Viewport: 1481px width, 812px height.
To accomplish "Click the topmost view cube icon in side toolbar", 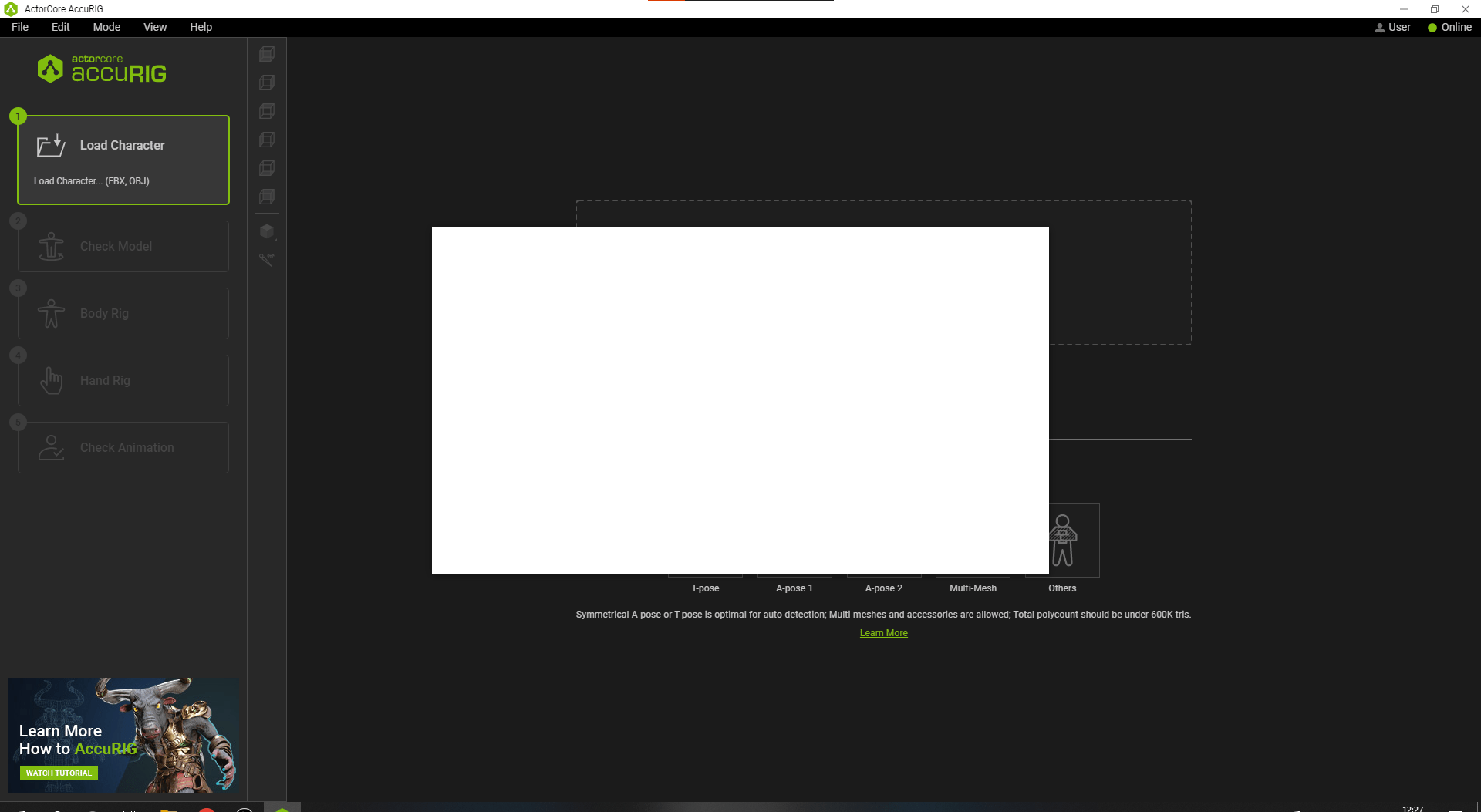I will click(266, 54).
